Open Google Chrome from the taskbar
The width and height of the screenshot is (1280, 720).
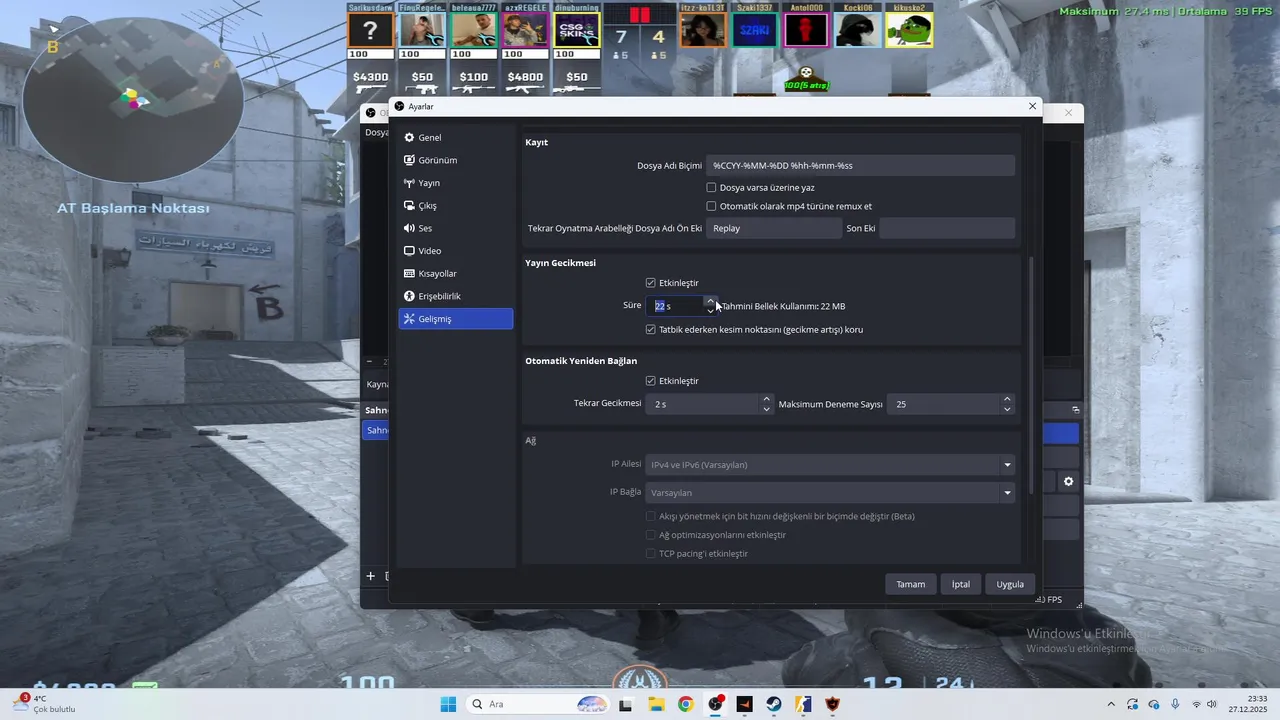click(685, 704)
